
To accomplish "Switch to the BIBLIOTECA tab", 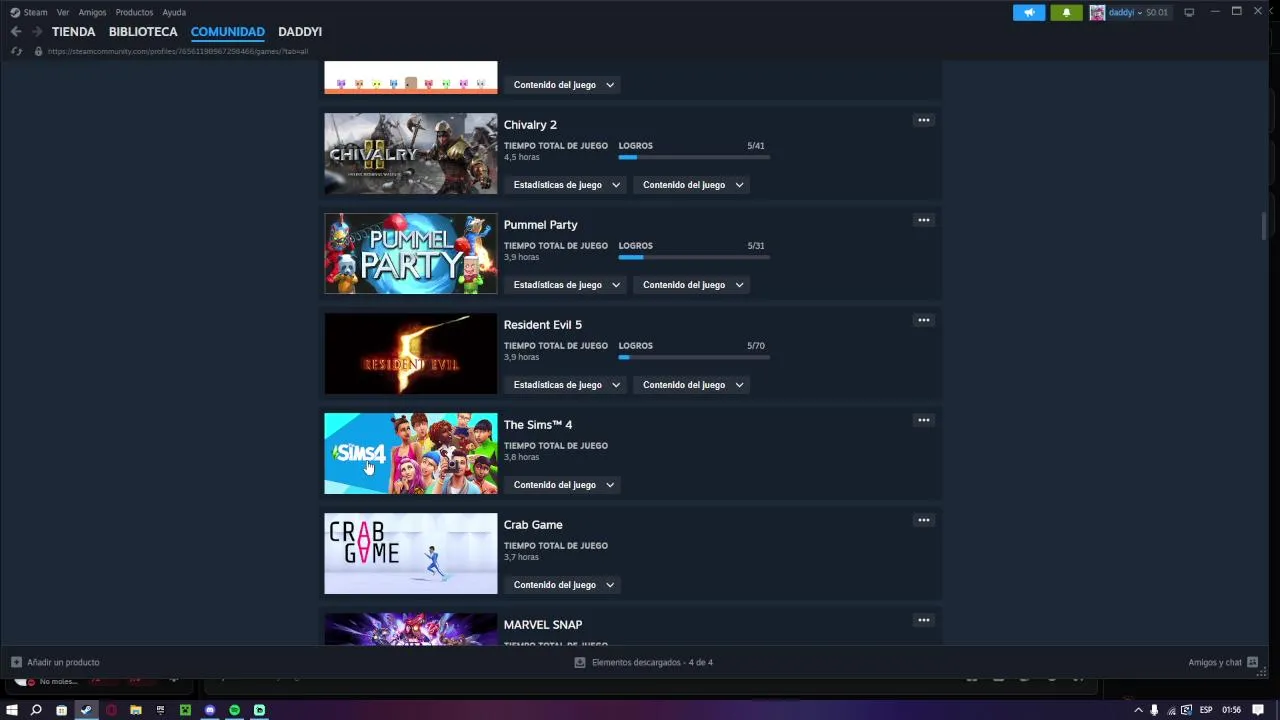I will click(x=143, y=32).
